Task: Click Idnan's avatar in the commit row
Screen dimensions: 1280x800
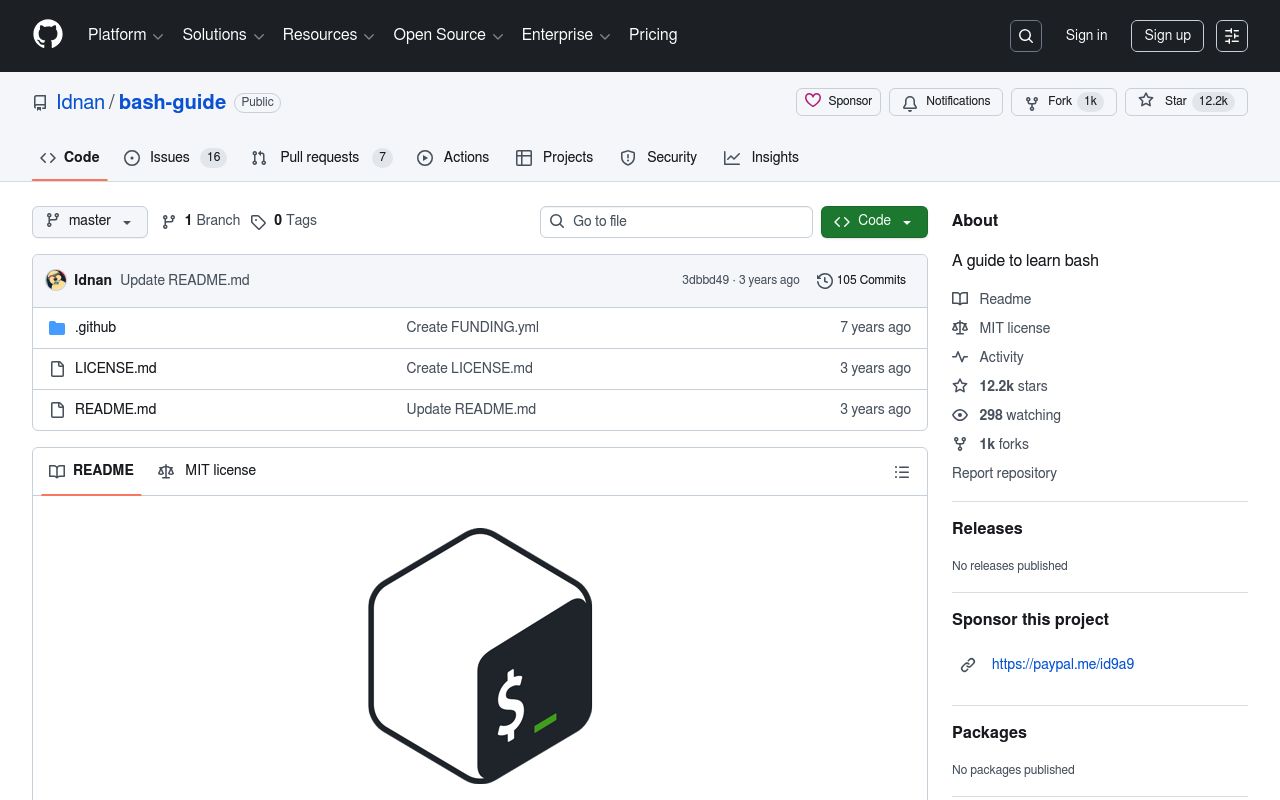Action: click(x=56, y=280)
